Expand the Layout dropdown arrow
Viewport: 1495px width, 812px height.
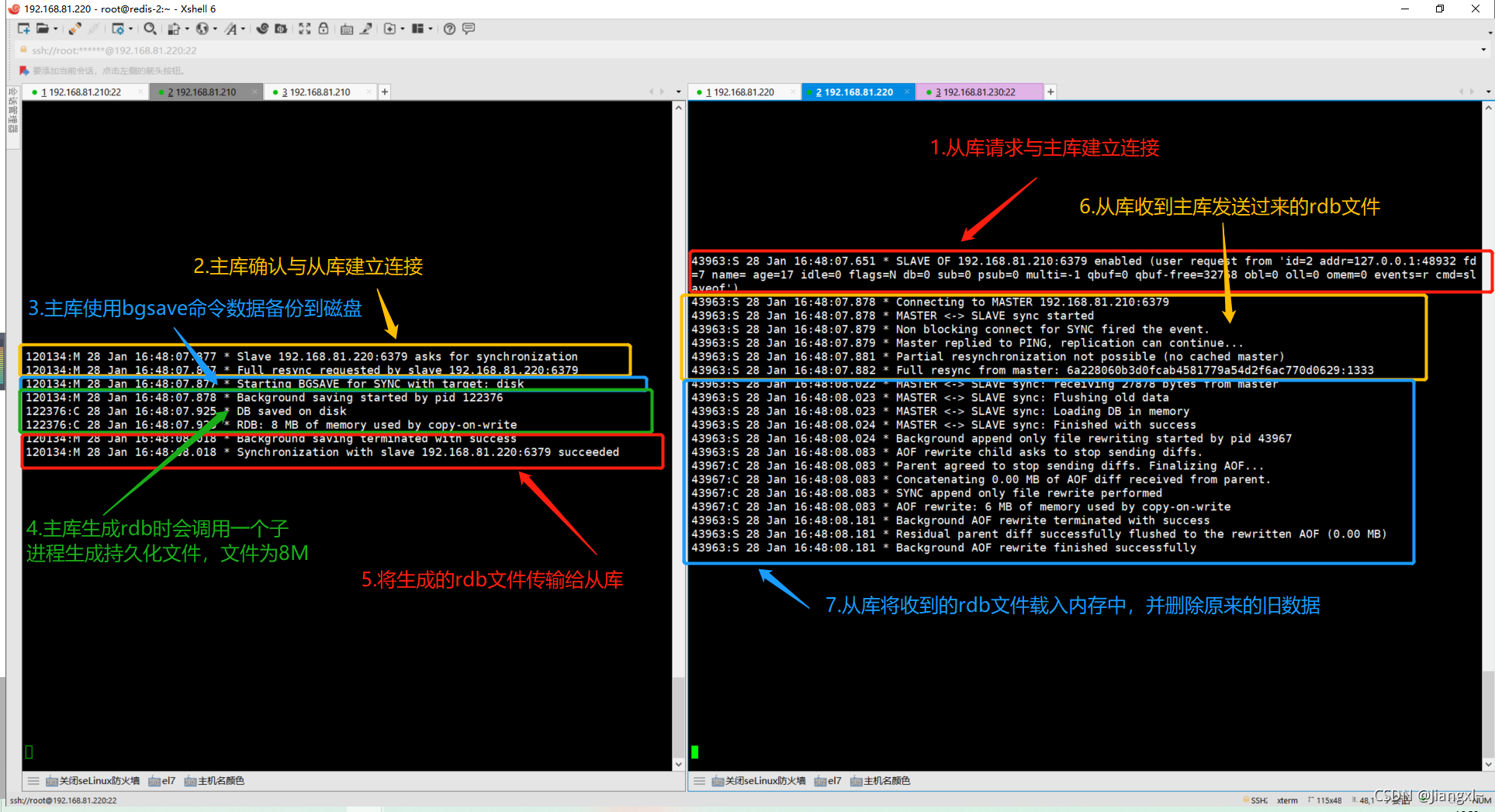click(x=431, y=29)
